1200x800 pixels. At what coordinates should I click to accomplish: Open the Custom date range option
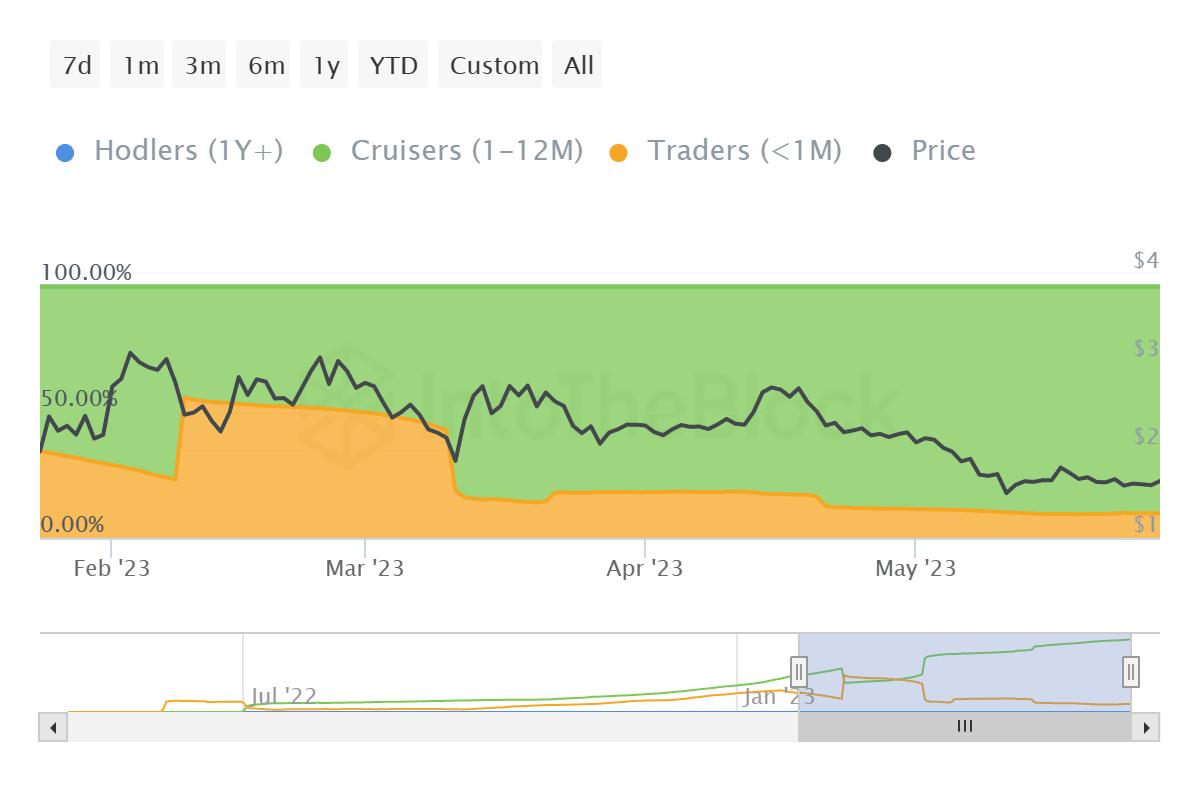click(x=494, y=66)
